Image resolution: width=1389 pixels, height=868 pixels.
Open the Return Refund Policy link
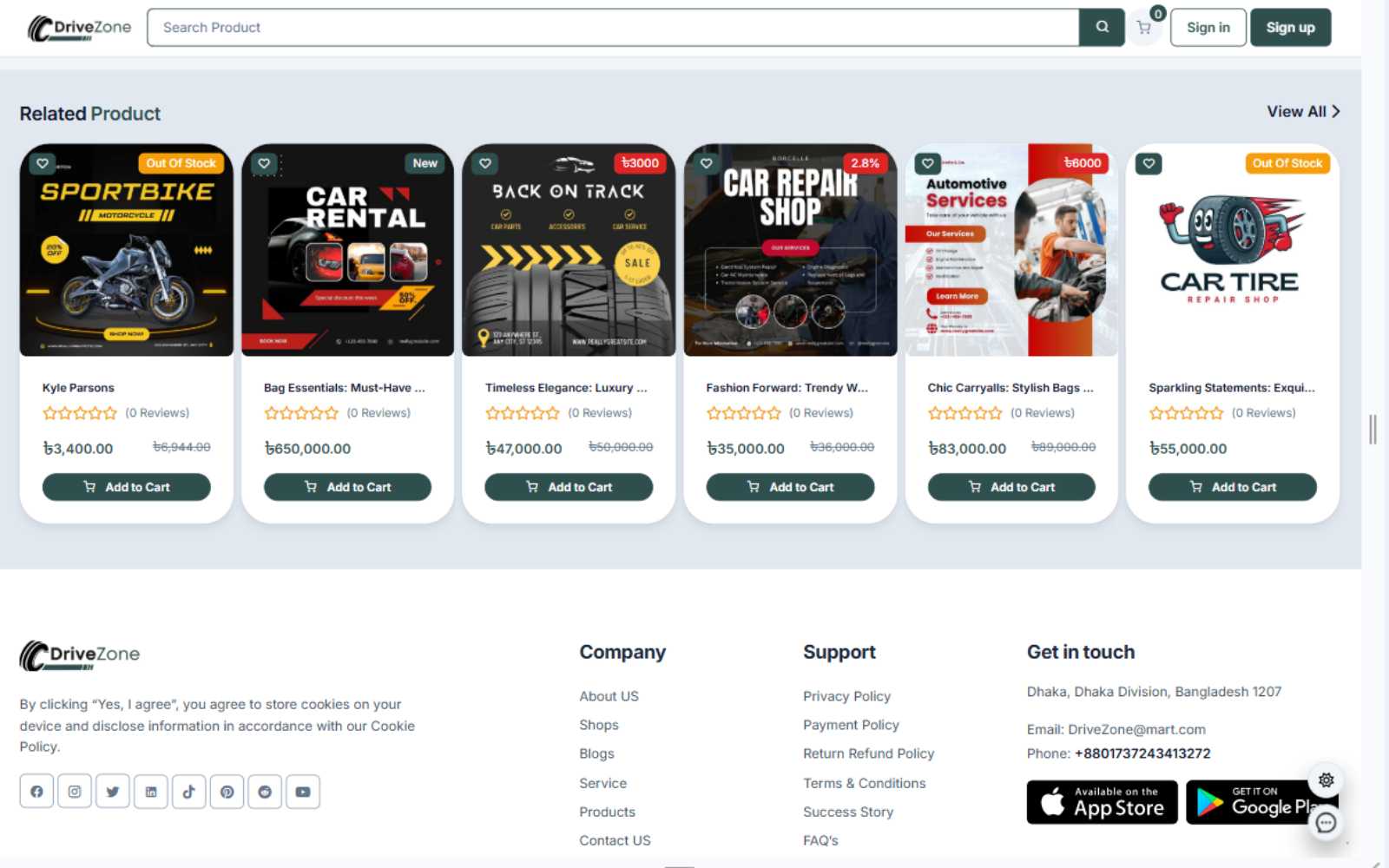(x=868, y=753)
